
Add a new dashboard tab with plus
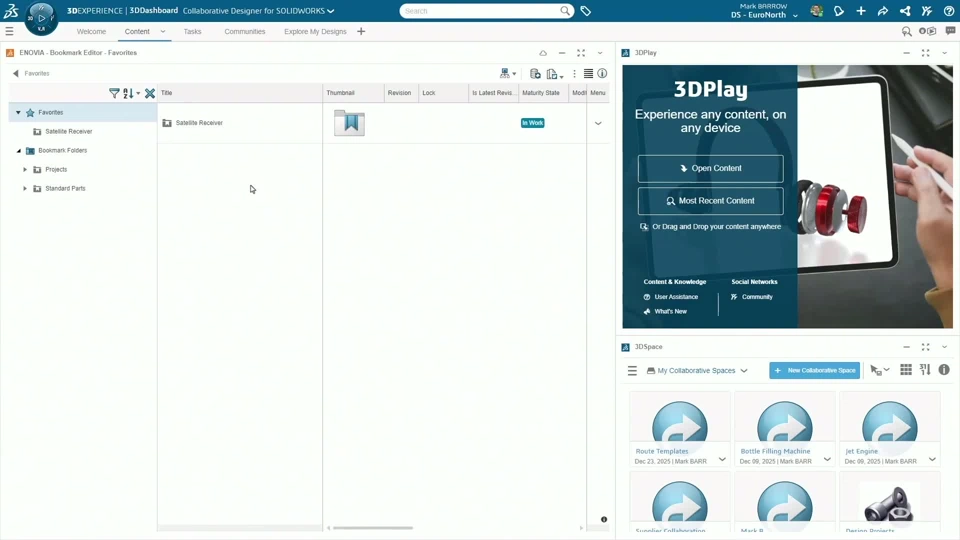[361, 31]
